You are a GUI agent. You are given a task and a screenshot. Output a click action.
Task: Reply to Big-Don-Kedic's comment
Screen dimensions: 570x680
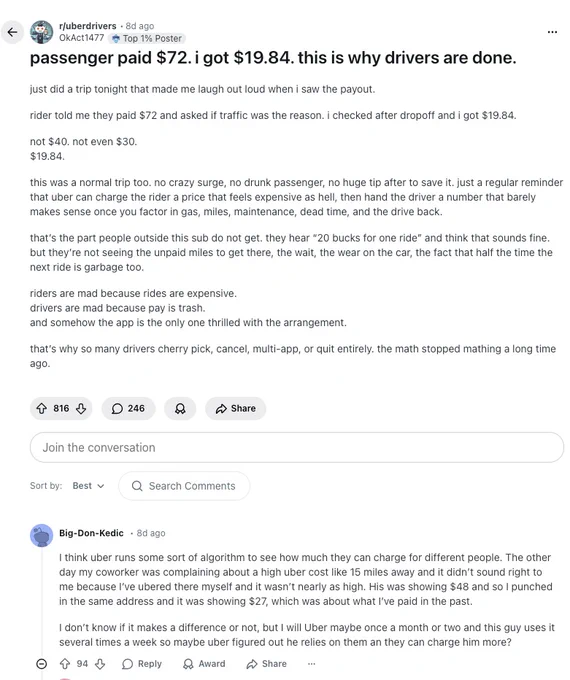[x=142, y=664]
